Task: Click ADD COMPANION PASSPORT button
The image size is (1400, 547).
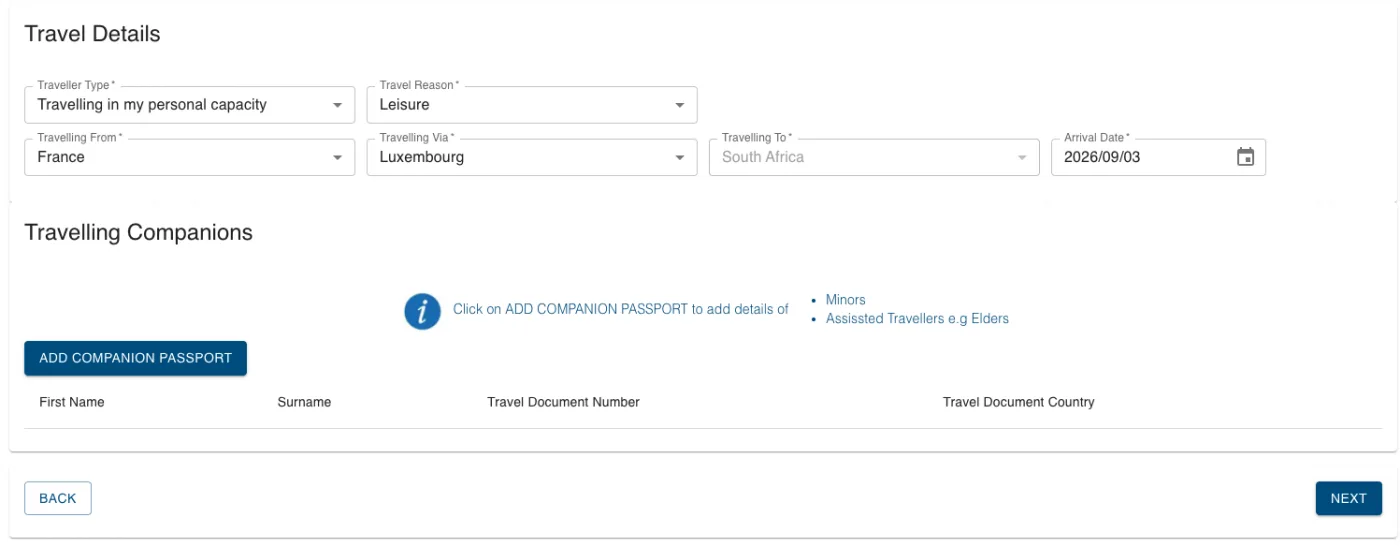Action: click(x=135, y=358)
